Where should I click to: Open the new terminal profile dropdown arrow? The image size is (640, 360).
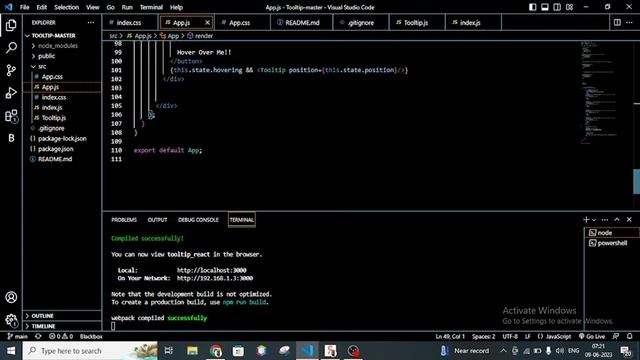(x=594, y=220)
